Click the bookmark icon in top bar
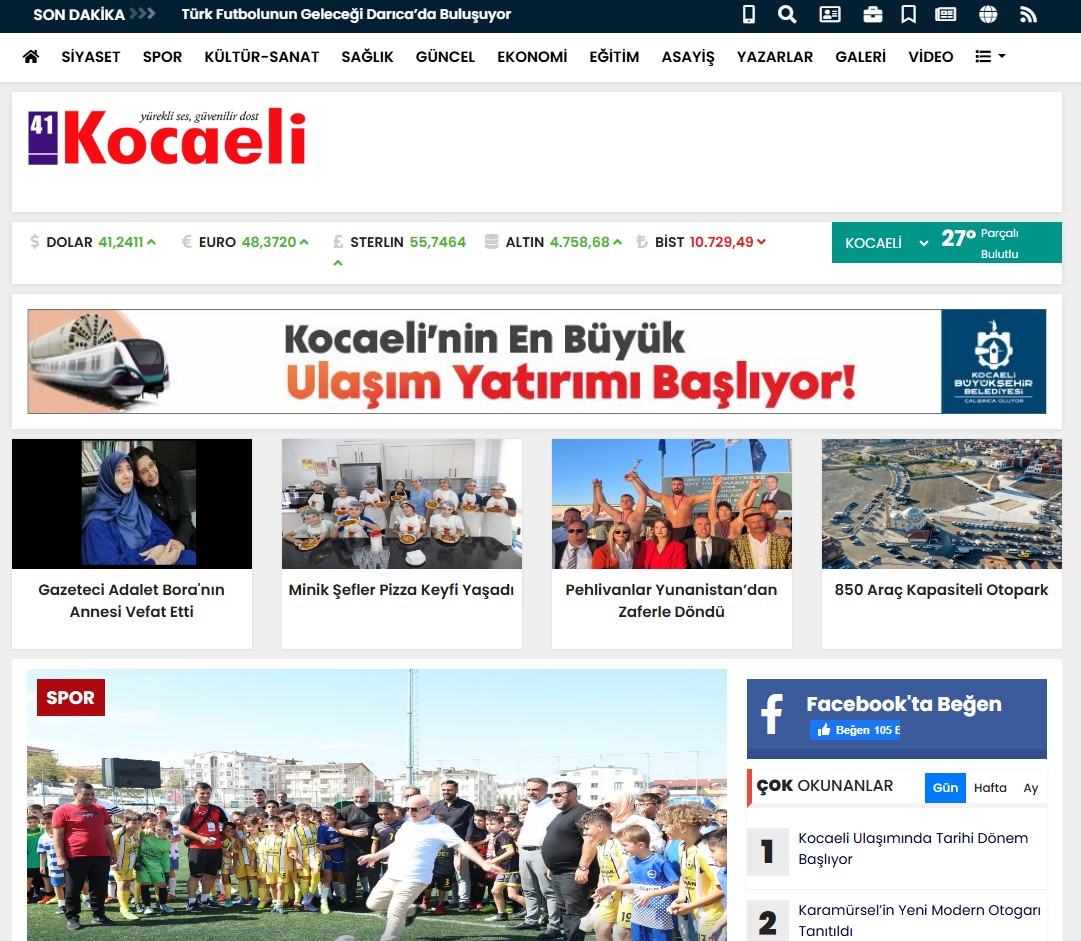The image size is (1081, 941). [909, 14]
